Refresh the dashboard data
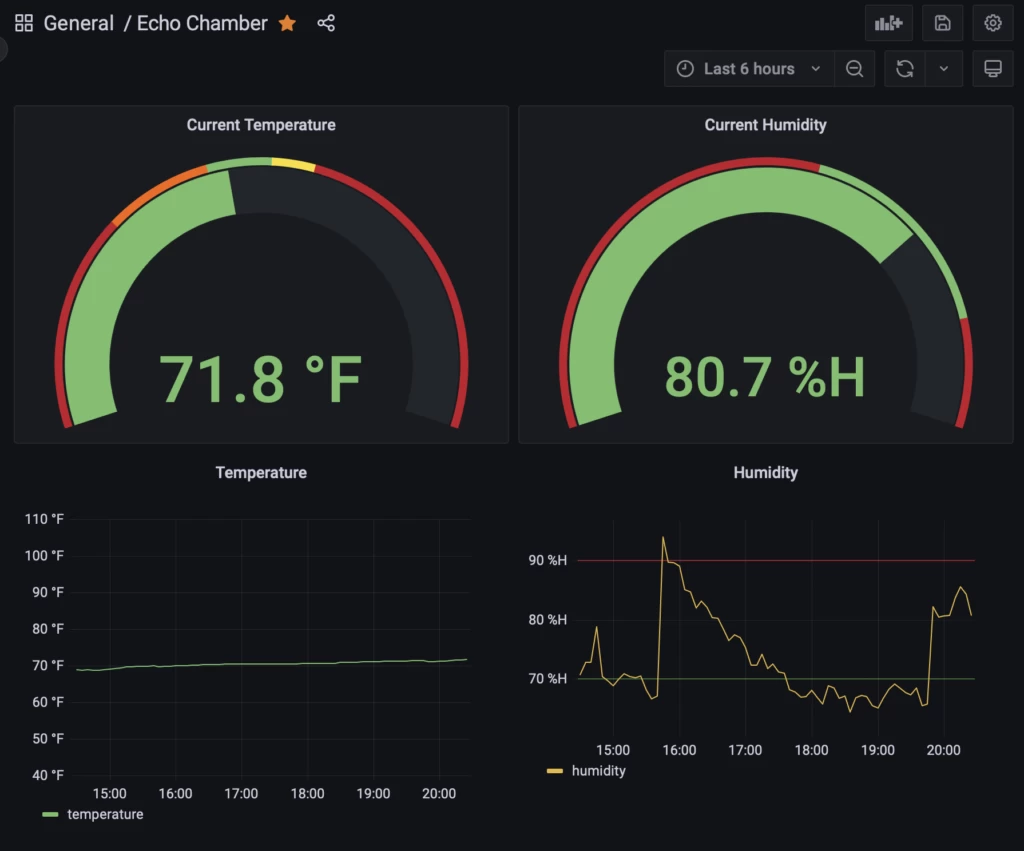The width and height of the screenshot is (1024, 851). pyautogui.click(x=905, y=68)
